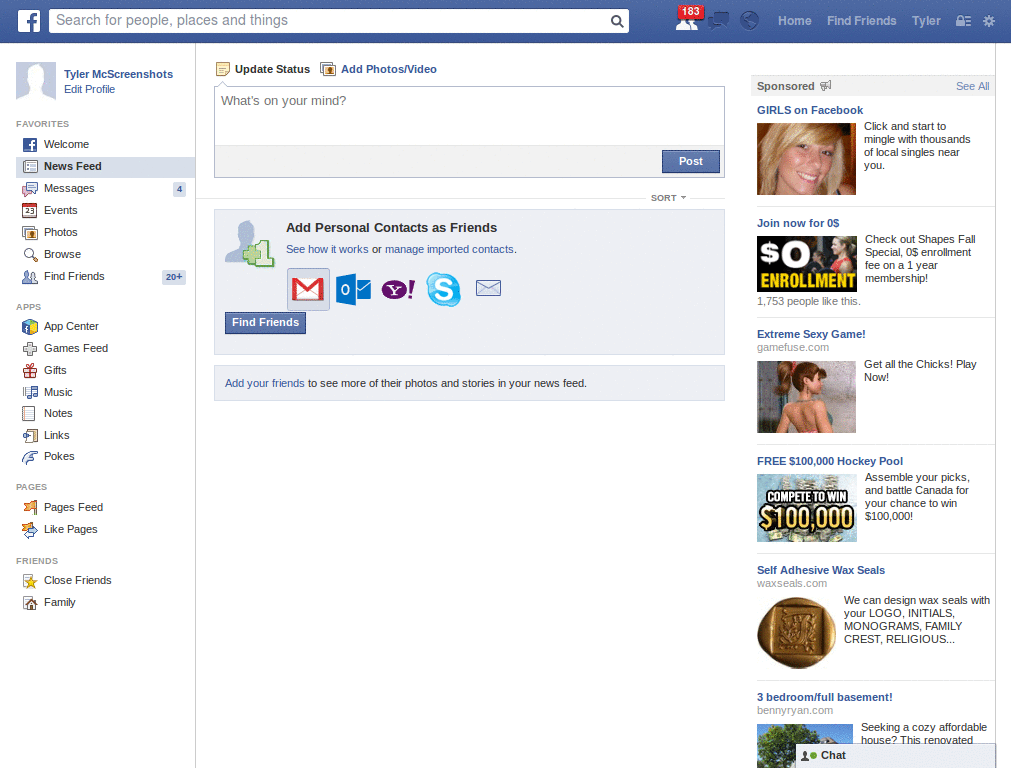Click the $100,000 Hockey Pool ad image

tap(807, 508)
